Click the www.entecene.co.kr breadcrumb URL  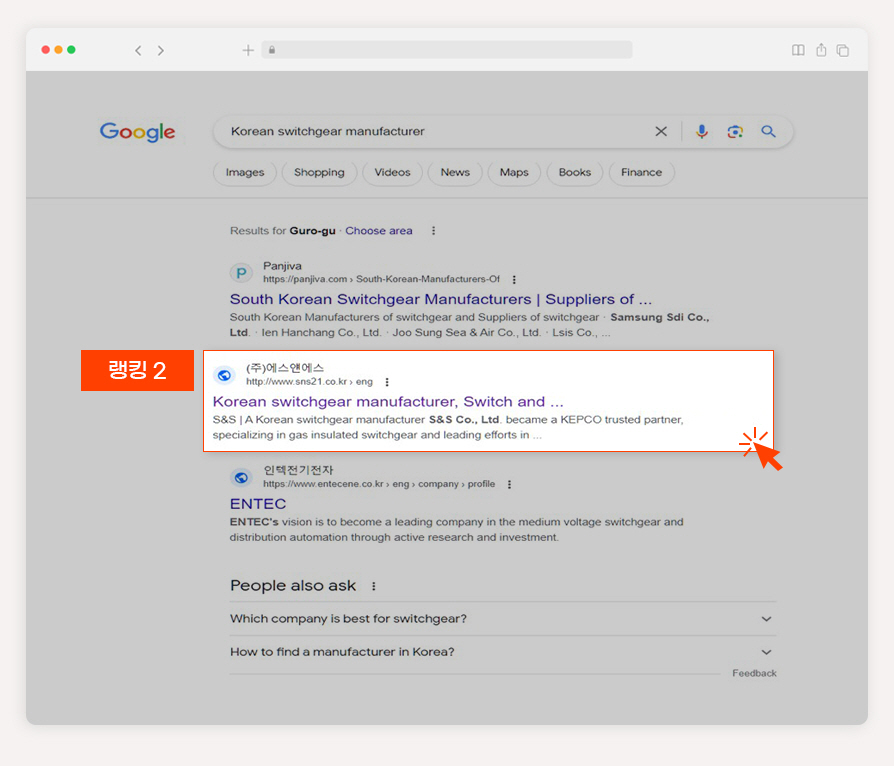pyautogui.click(x=379, y=484)
